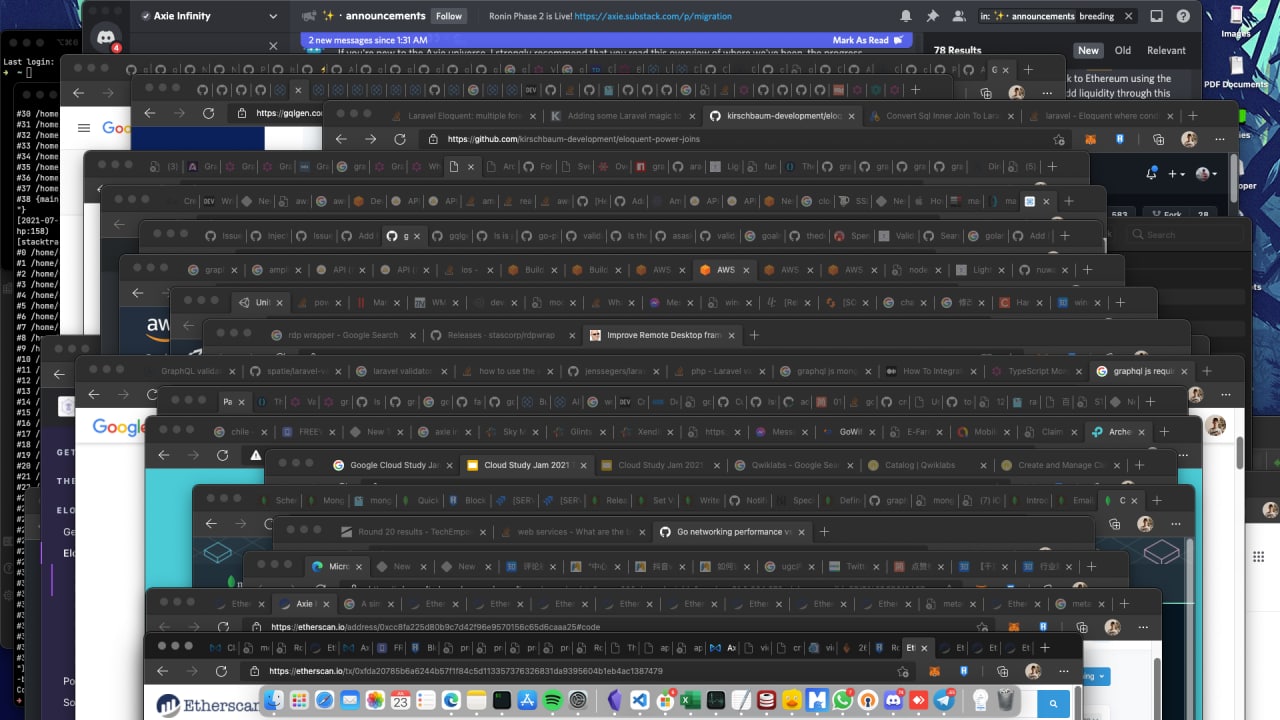The image size is (1280, 720).
Task: Toggle the bookmark star in the GitHub address bar
Action: 1059,140
